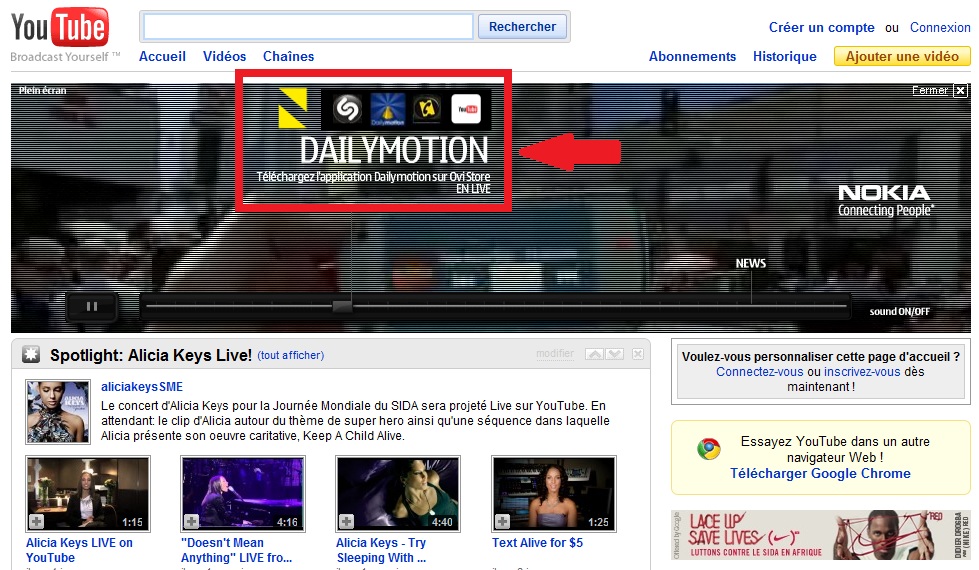Open the 4:40 video thumbnail

click(398, 494)
